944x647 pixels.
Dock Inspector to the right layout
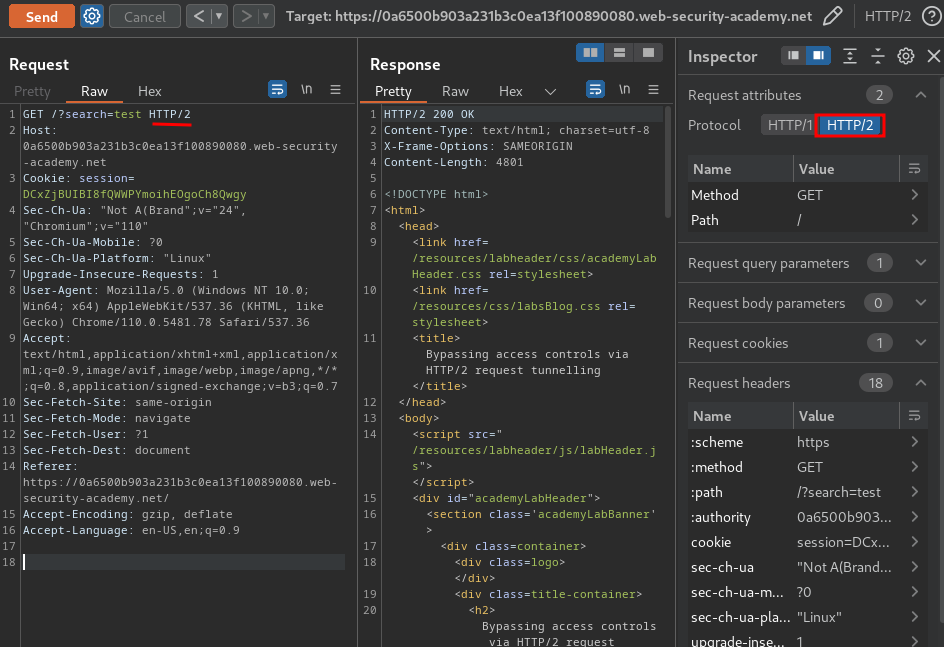pyautogui.click(x=819, y=55)
